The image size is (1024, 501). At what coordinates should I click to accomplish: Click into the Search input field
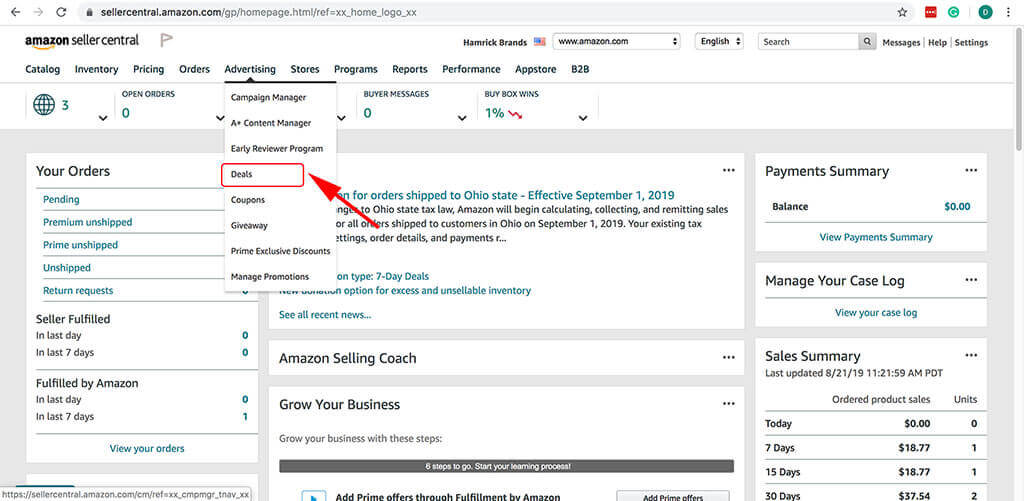click(x=808, y=42)
